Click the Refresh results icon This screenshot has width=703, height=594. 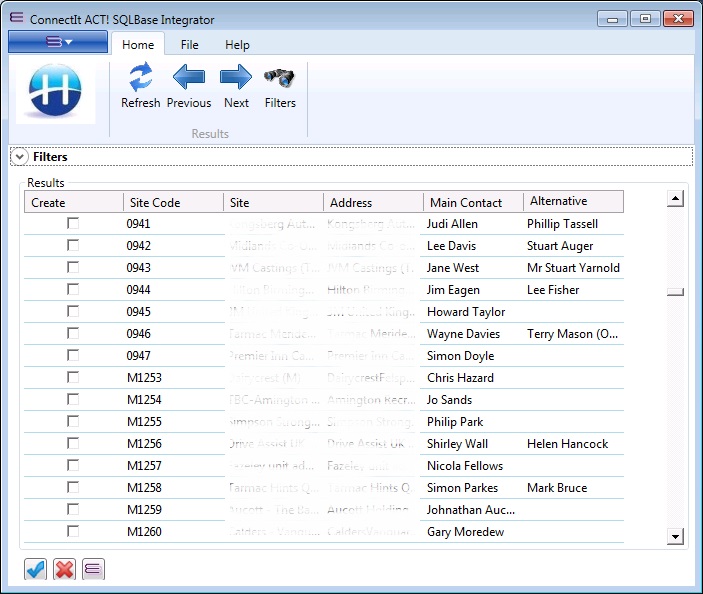pos(140,78)
